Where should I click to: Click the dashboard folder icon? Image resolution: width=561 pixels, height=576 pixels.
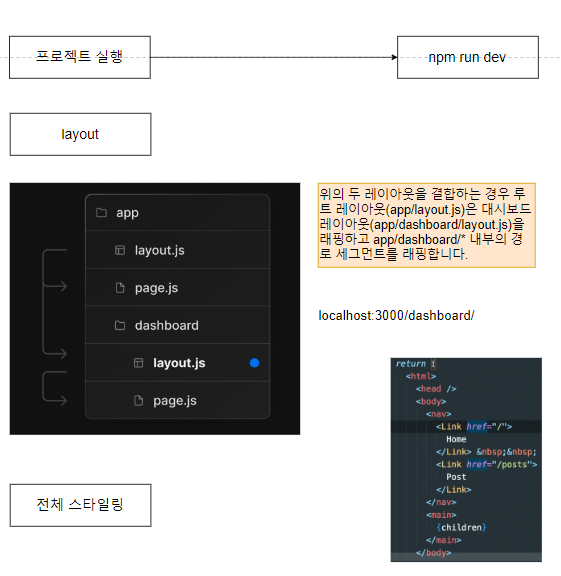coord(120,325)
